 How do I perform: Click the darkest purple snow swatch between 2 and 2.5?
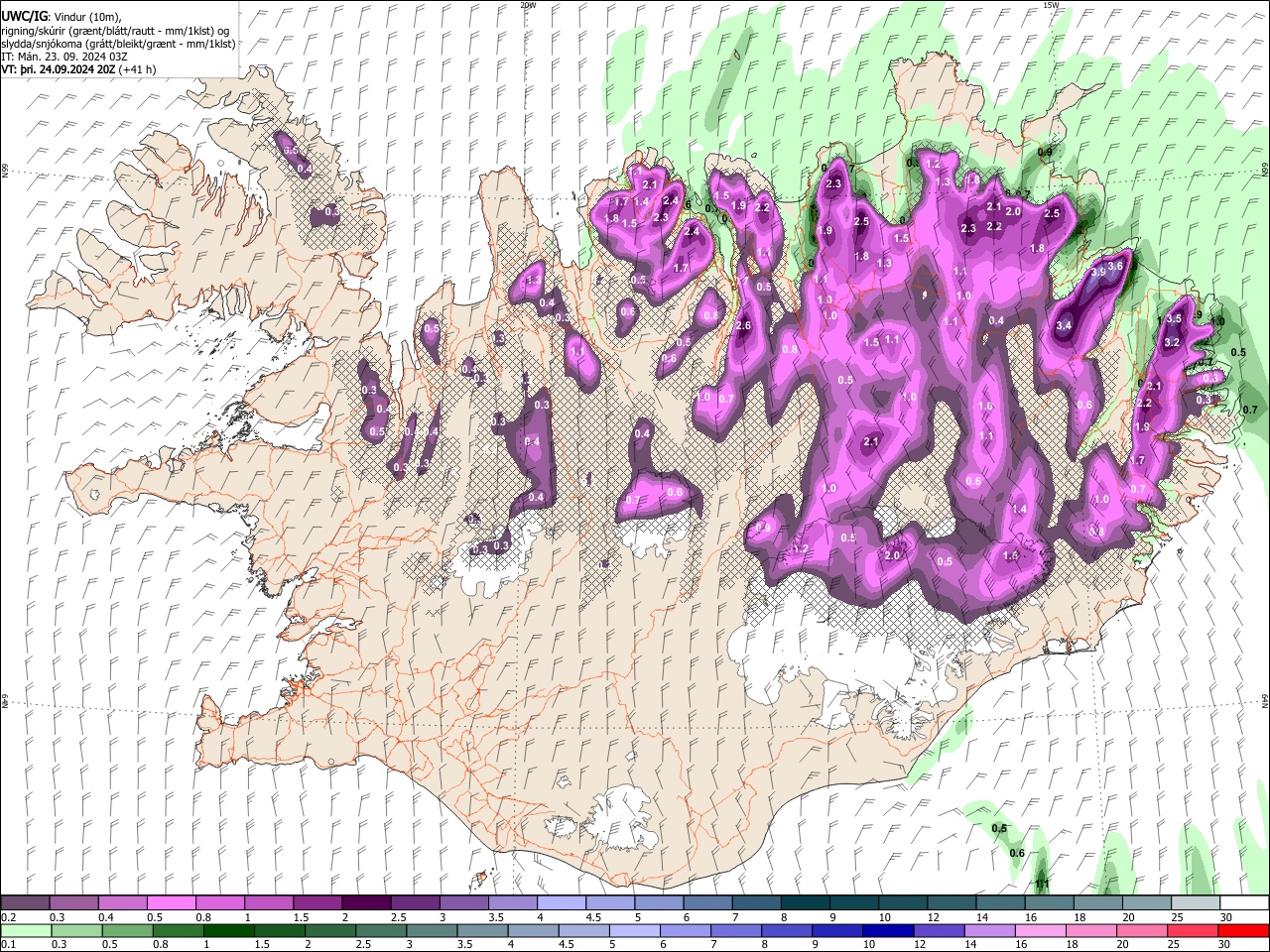coord(365,902)
